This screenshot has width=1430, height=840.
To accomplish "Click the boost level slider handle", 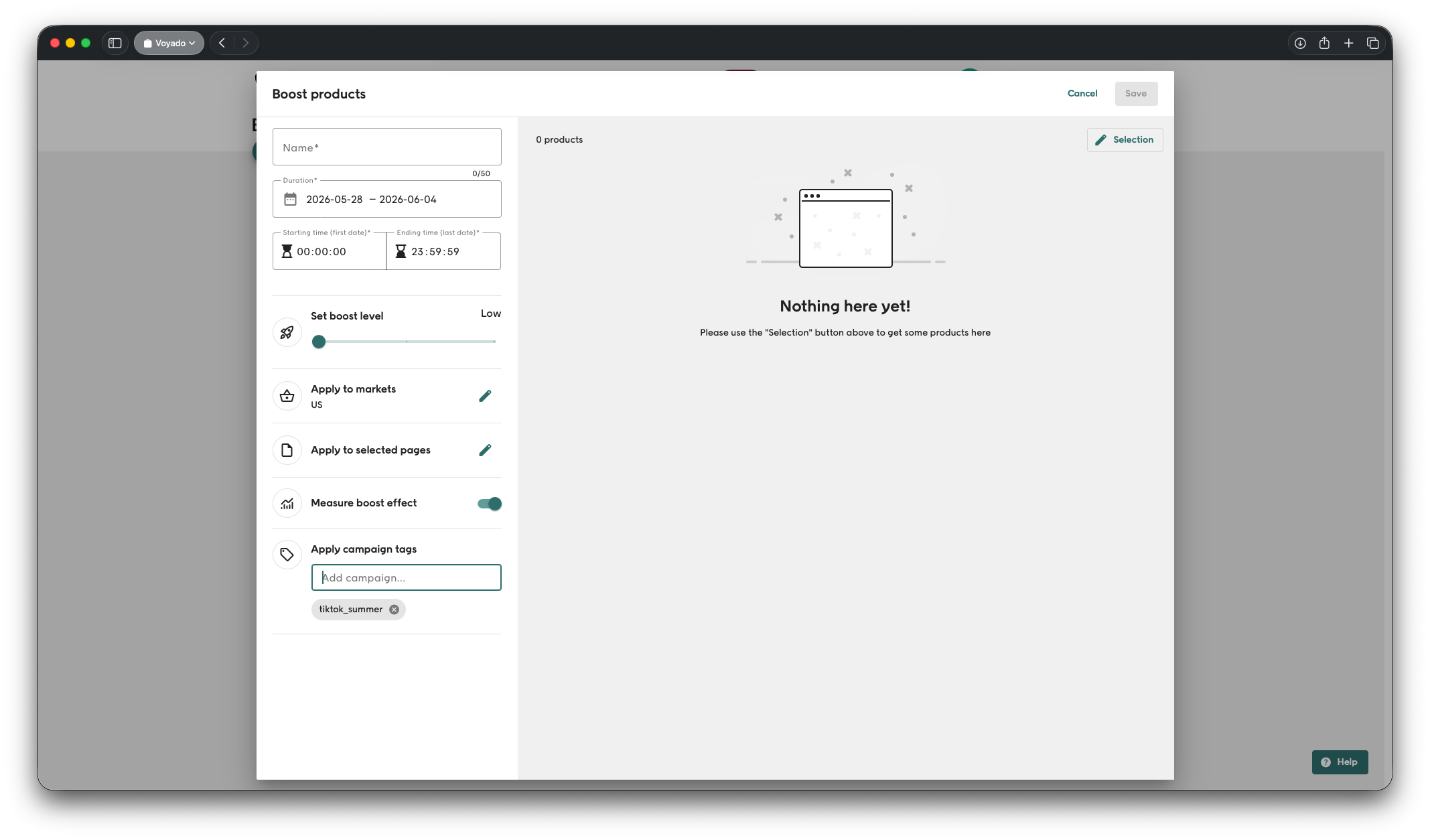I will point(319,342).
